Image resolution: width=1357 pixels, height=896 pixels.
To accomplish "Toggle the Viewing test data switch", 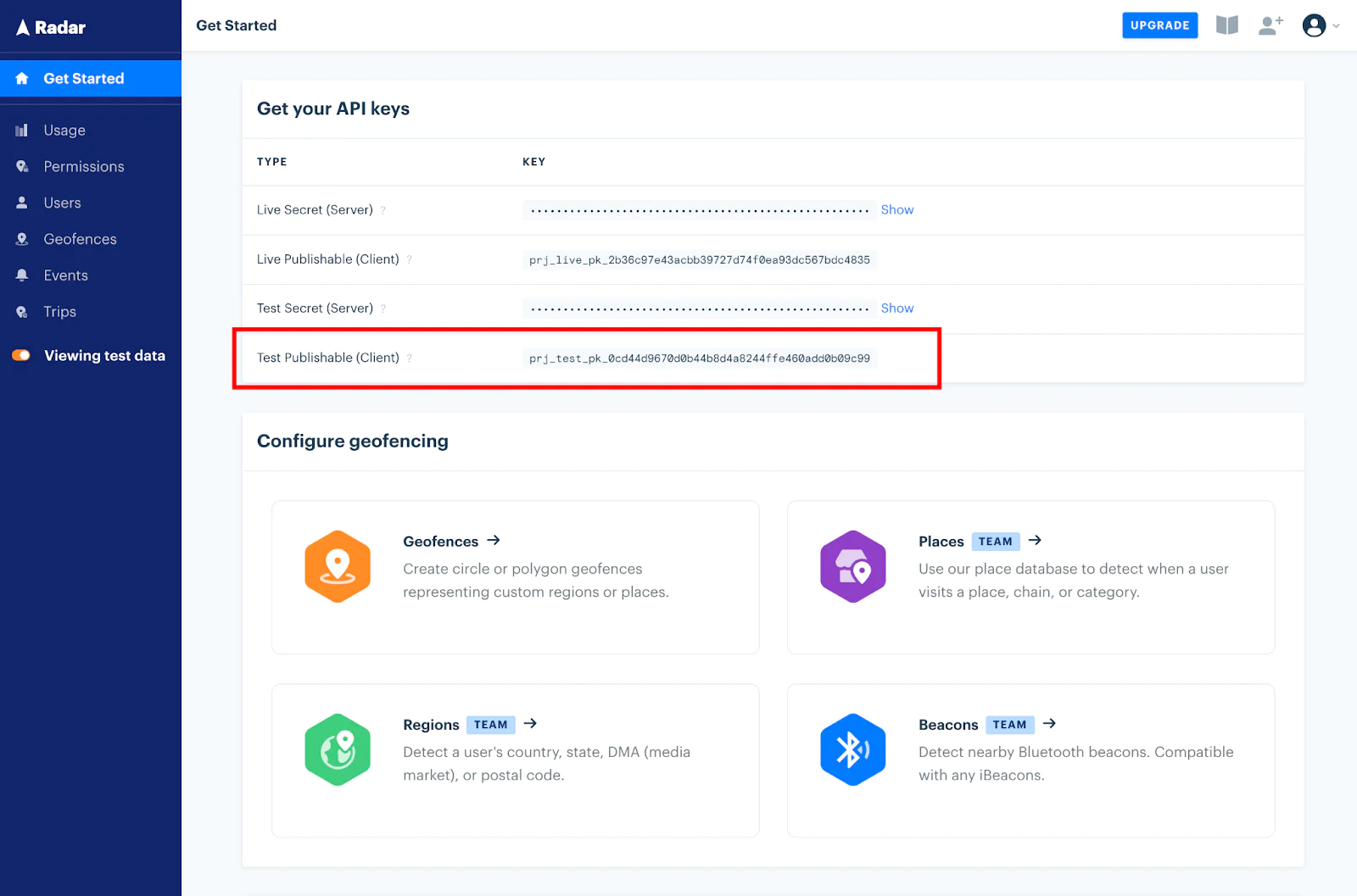I will pos(21,356).
